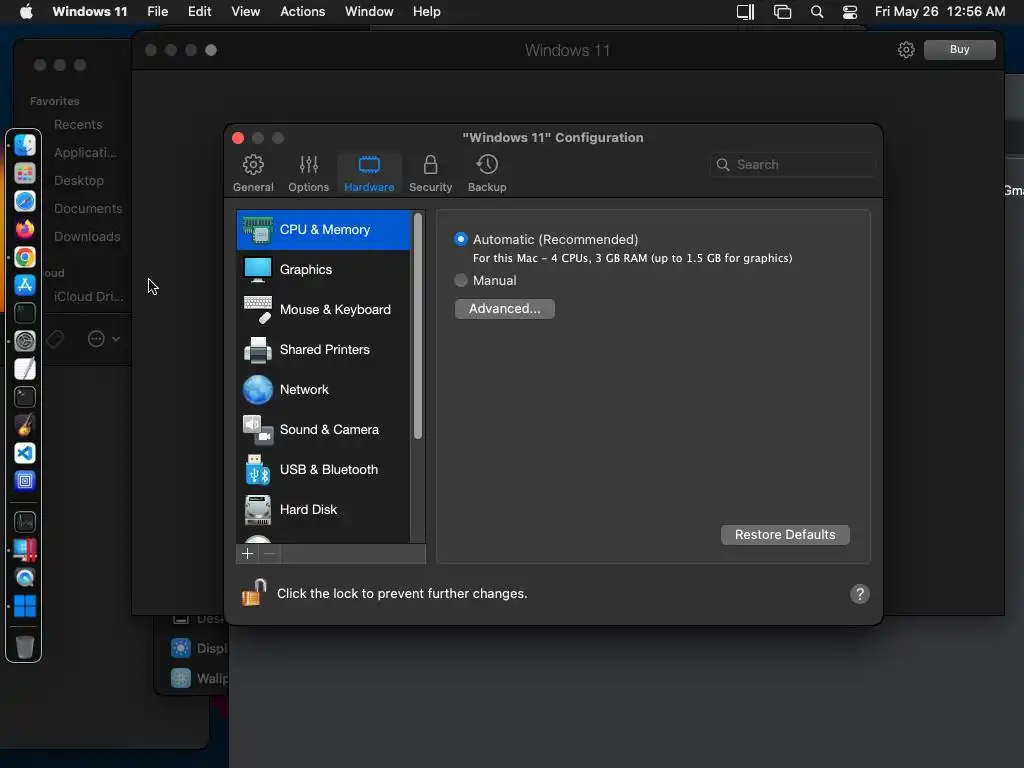Select Mouse & Keyboard settings

323,310
